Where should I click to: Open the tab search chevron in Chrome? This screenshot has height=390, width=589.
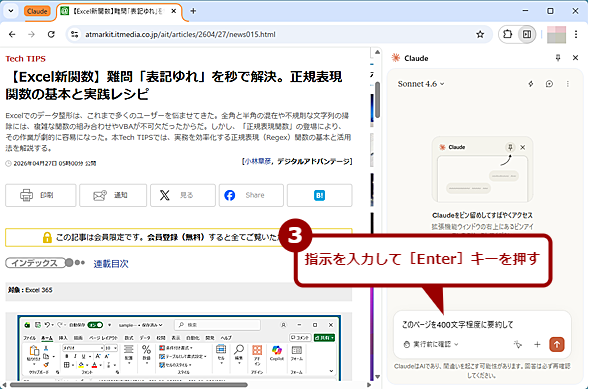tap(11, 11)
